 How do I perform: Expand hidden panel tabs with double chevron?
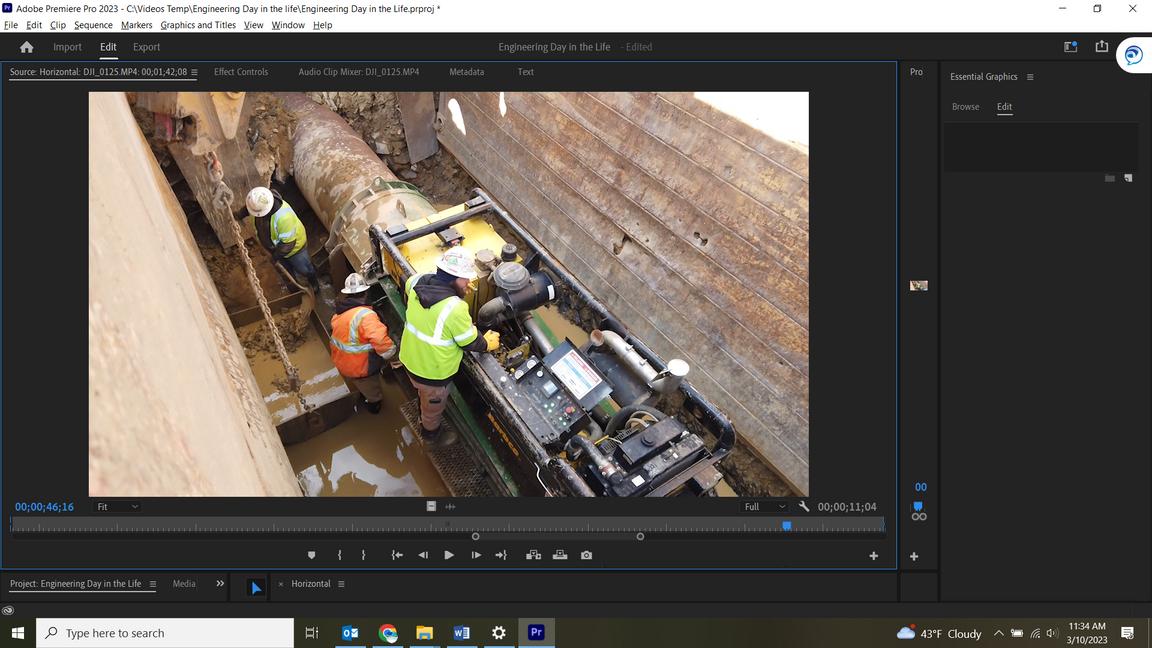220,584
